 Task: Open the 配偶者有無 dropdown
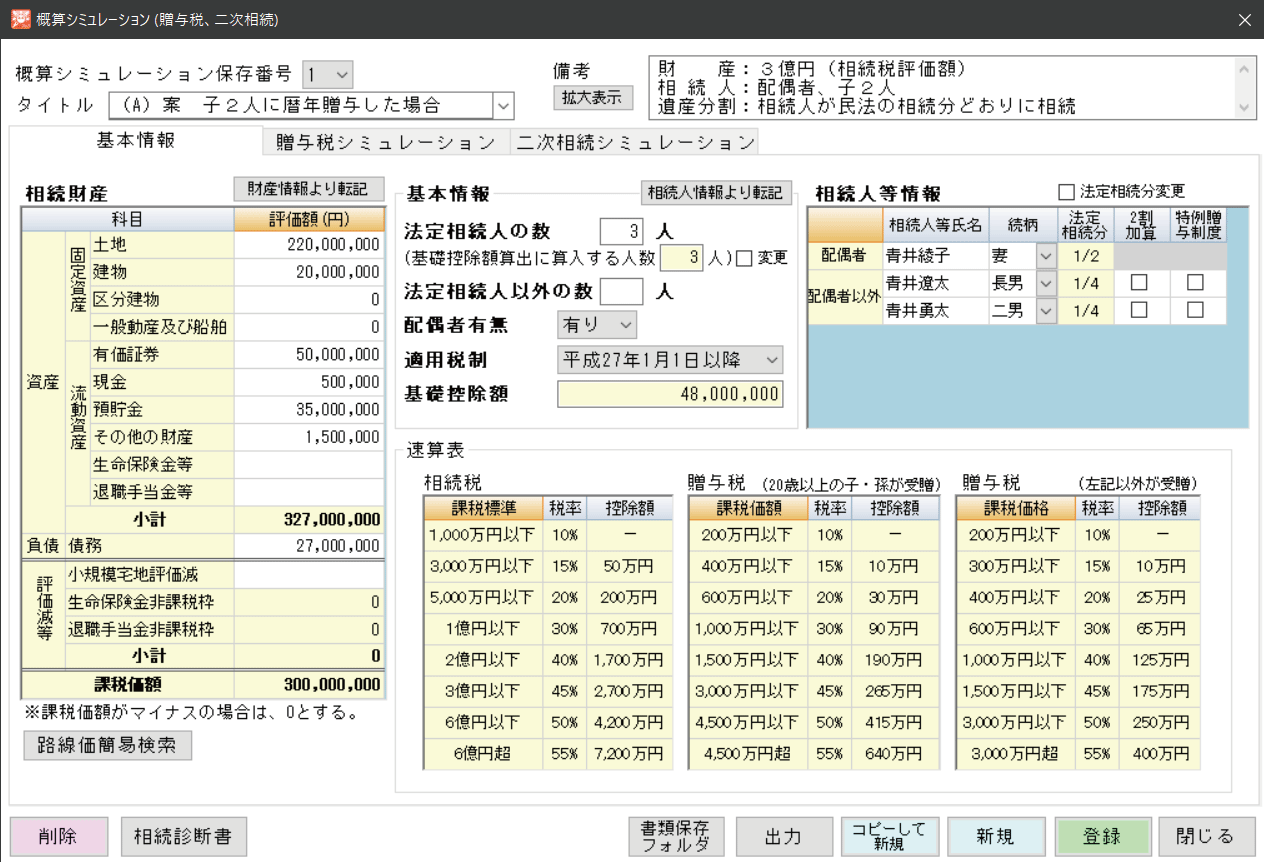point(626,324)
